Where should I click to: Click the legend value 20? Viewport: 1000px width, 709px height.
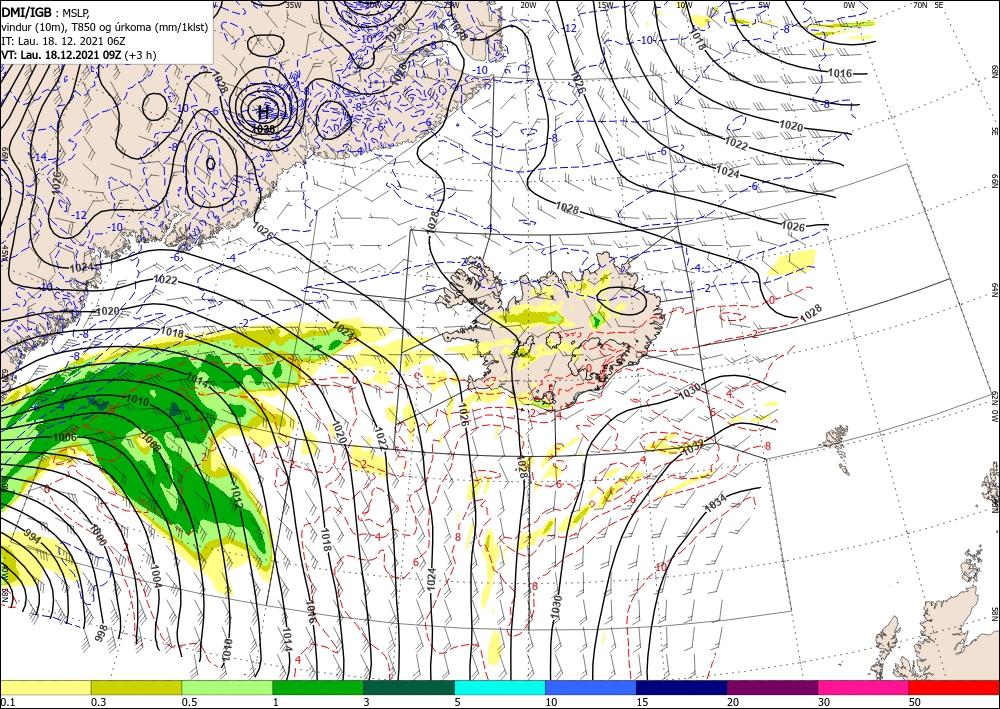coord(733,702)
